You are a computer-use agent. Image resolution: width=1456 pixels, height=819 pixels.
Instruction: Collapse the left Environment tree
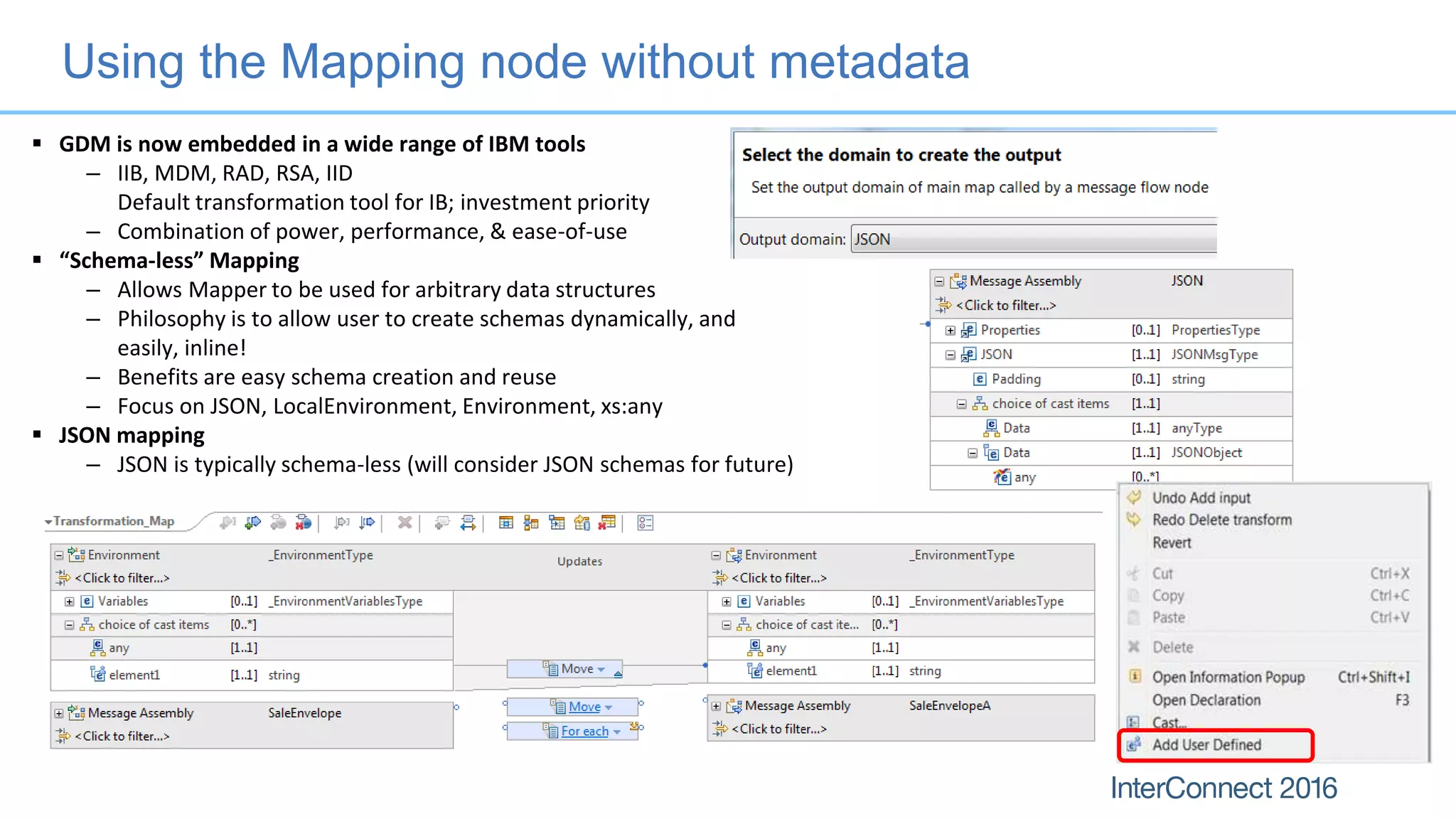[x=59, y=555]
